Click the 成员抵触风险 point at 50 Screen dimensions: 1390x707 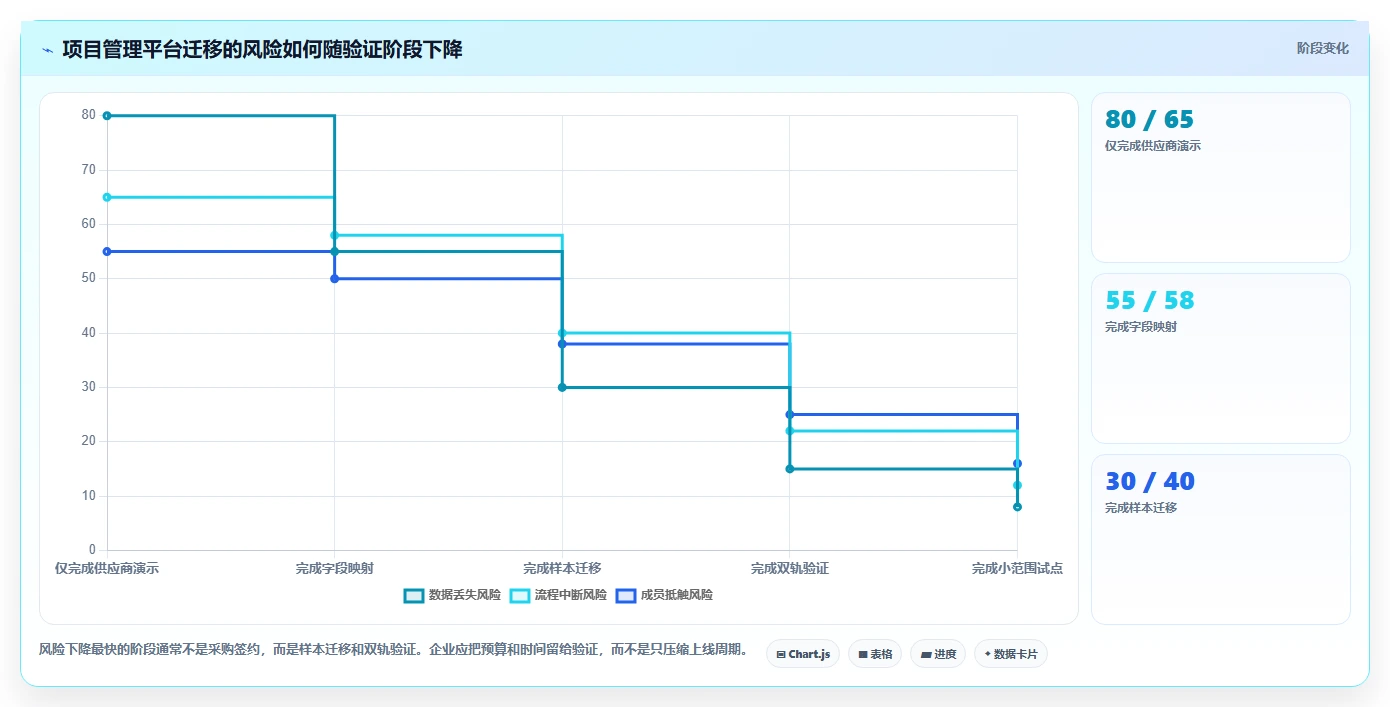click(334, 279)
